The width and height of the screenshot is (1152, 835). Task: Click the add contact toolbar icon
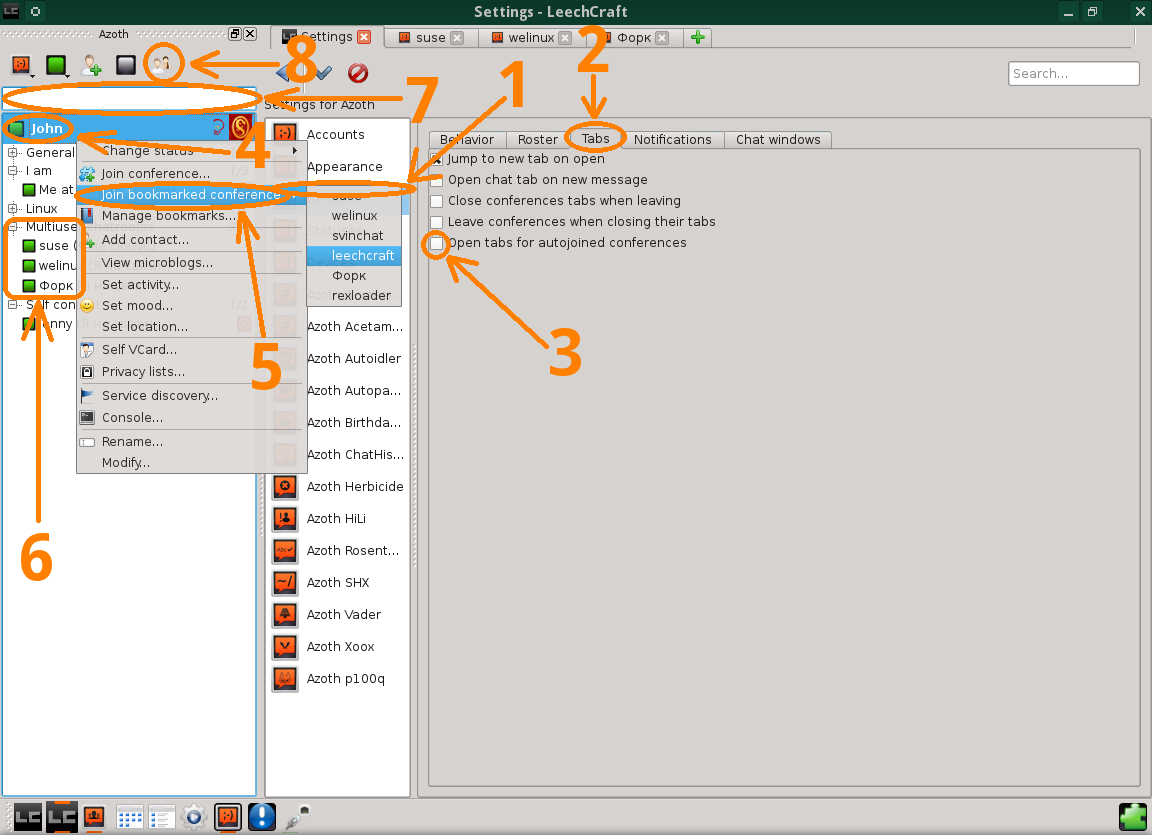click(x=91, y=65)
